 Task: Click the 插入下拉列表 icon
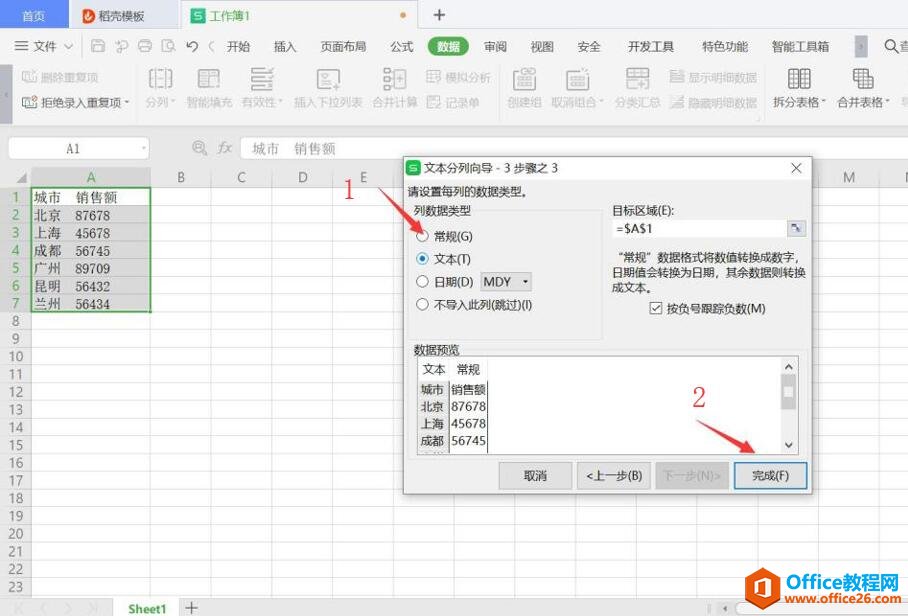(328, 79)
